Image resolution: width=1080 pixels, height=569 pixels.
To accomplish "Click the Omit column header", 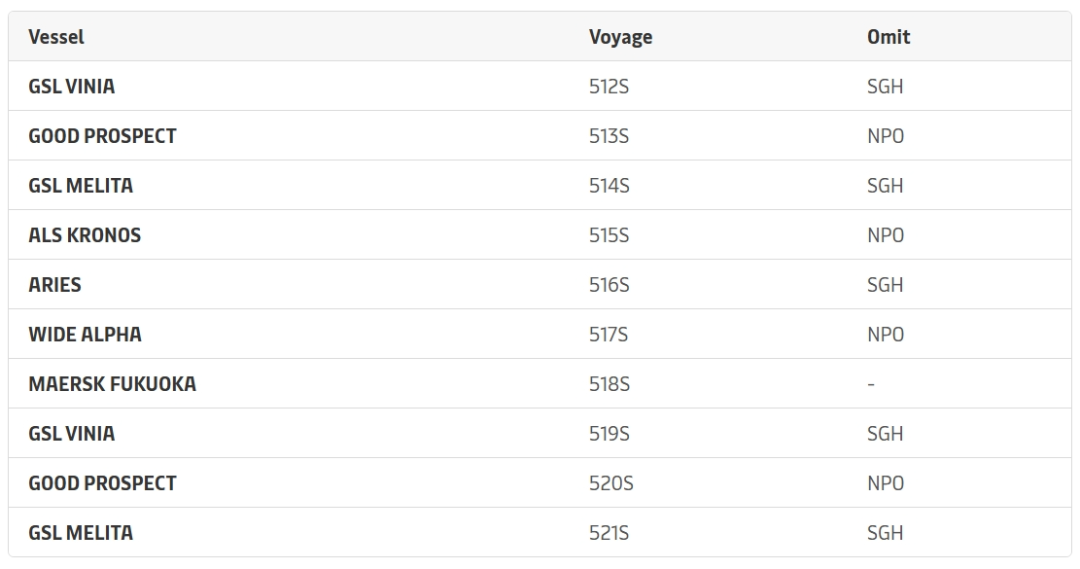I will coord(888,37).
